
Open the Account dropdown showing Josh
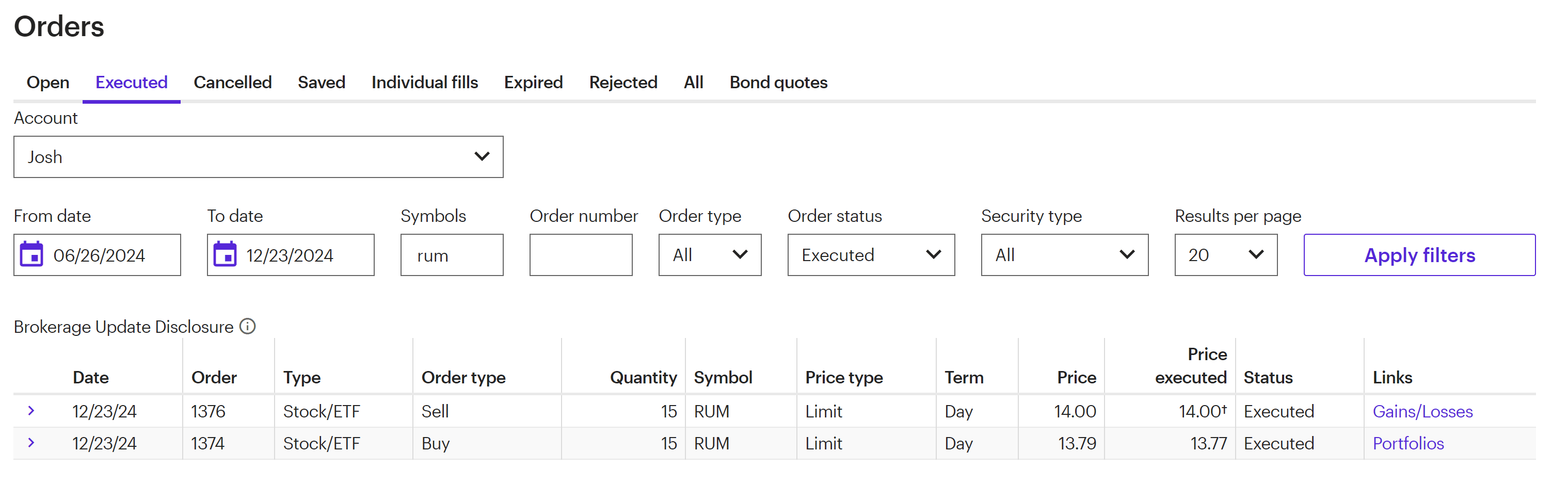tap(258, 156)
